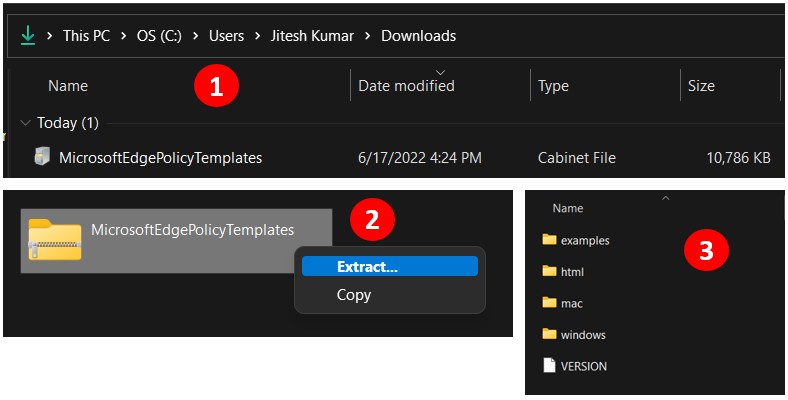Sort by Type column header
The width and height of the screenshot is (788, 400).
click(x=553, y=86)
